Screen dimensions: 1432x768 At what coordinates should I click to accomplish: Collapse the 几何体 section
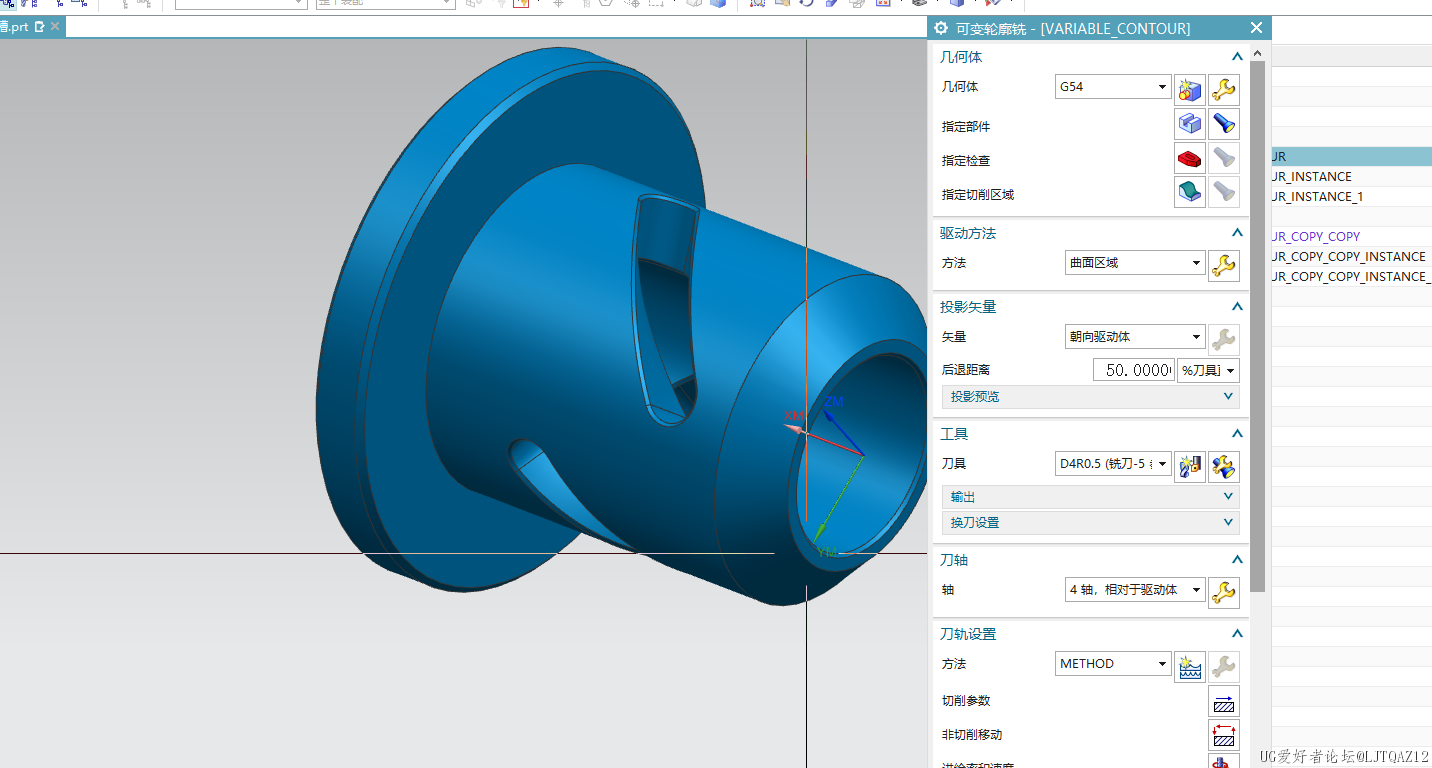[x=1237, y=57]
